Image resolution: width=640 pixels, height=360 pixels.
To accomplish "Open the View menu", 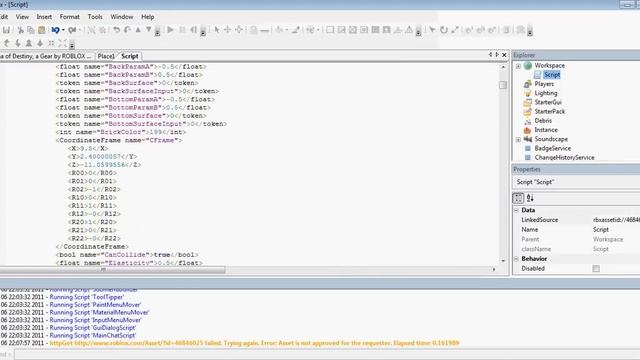I will [x=22, y=17].
